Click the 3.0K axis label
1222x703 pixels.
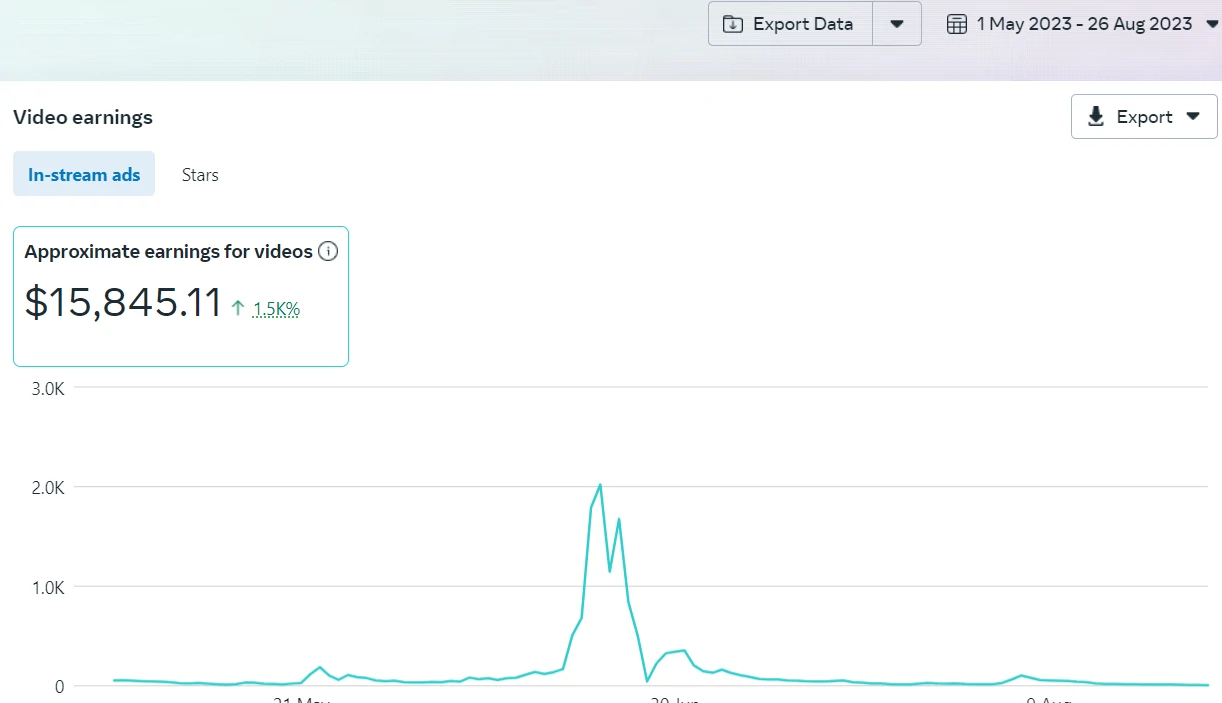point(47,388)
